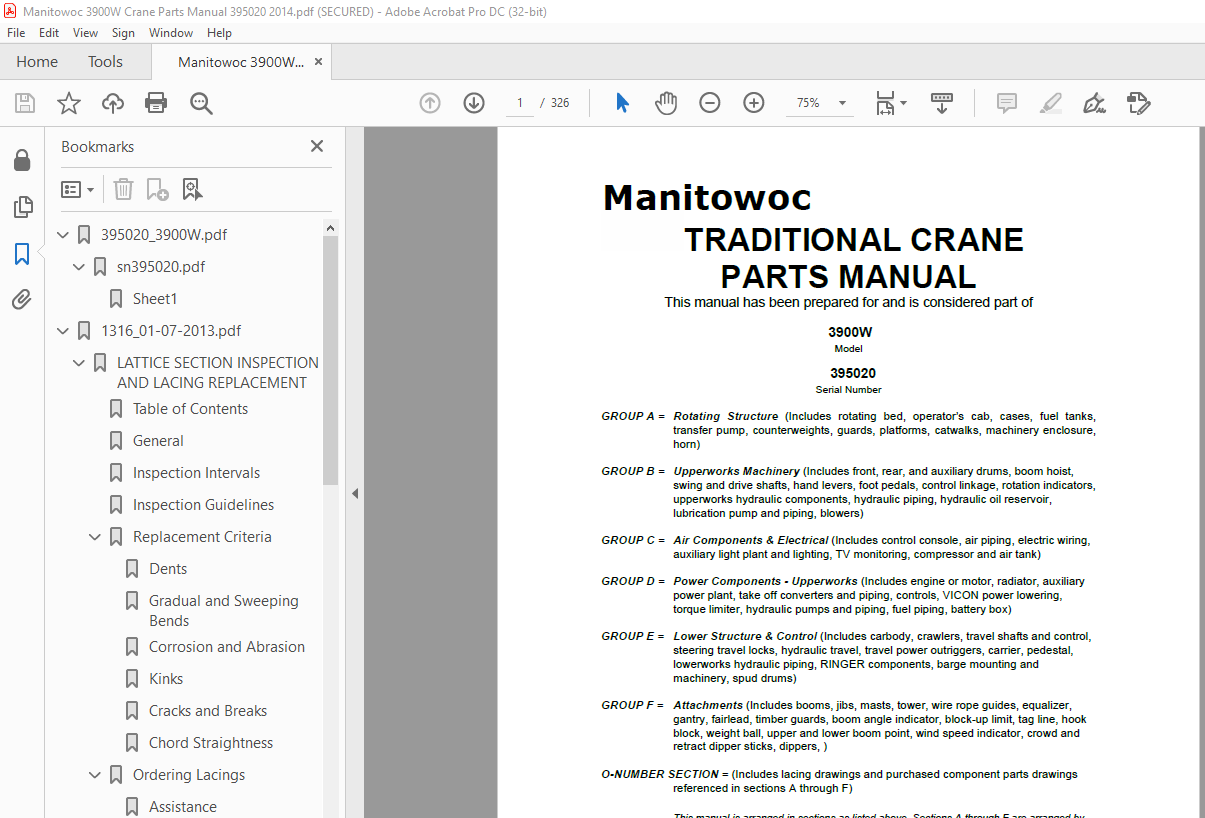This screenshot has height=818, width=1205.
Task: Collapse Ordering Lacings bookmark
Action: click(x=96, y=775)
